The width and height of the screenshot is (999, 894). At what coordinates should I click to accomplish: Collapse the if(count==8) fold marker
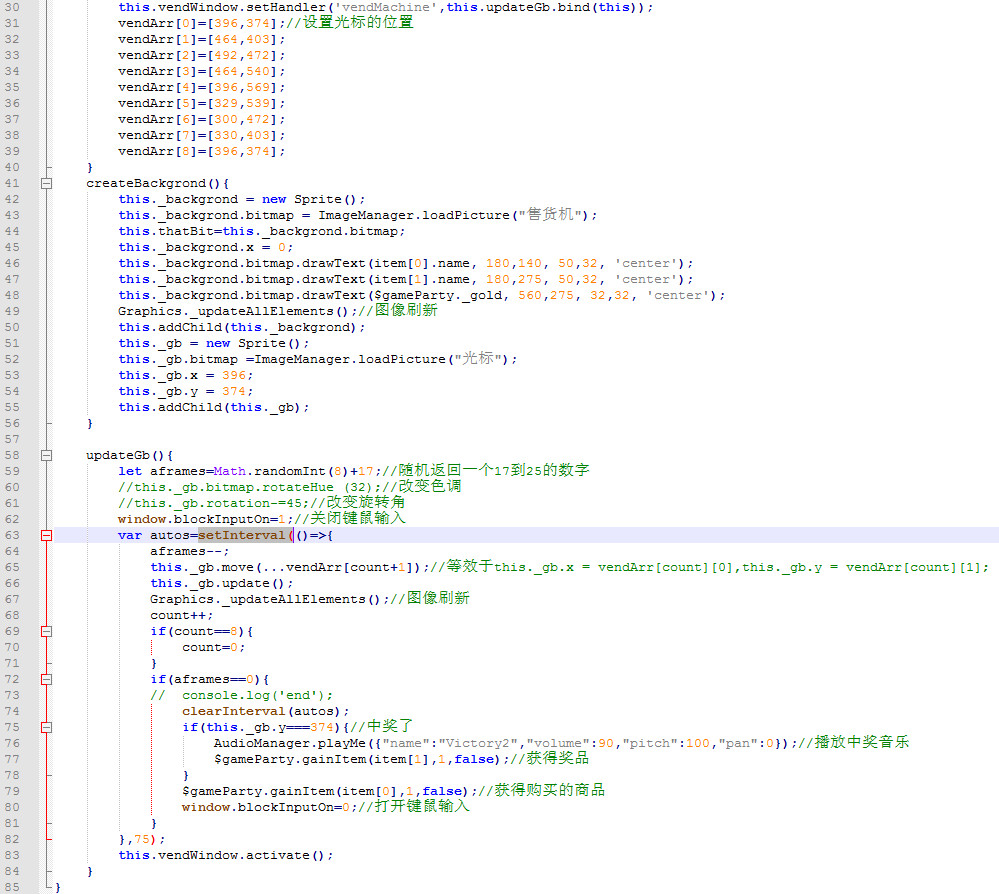tap(47, 631)
